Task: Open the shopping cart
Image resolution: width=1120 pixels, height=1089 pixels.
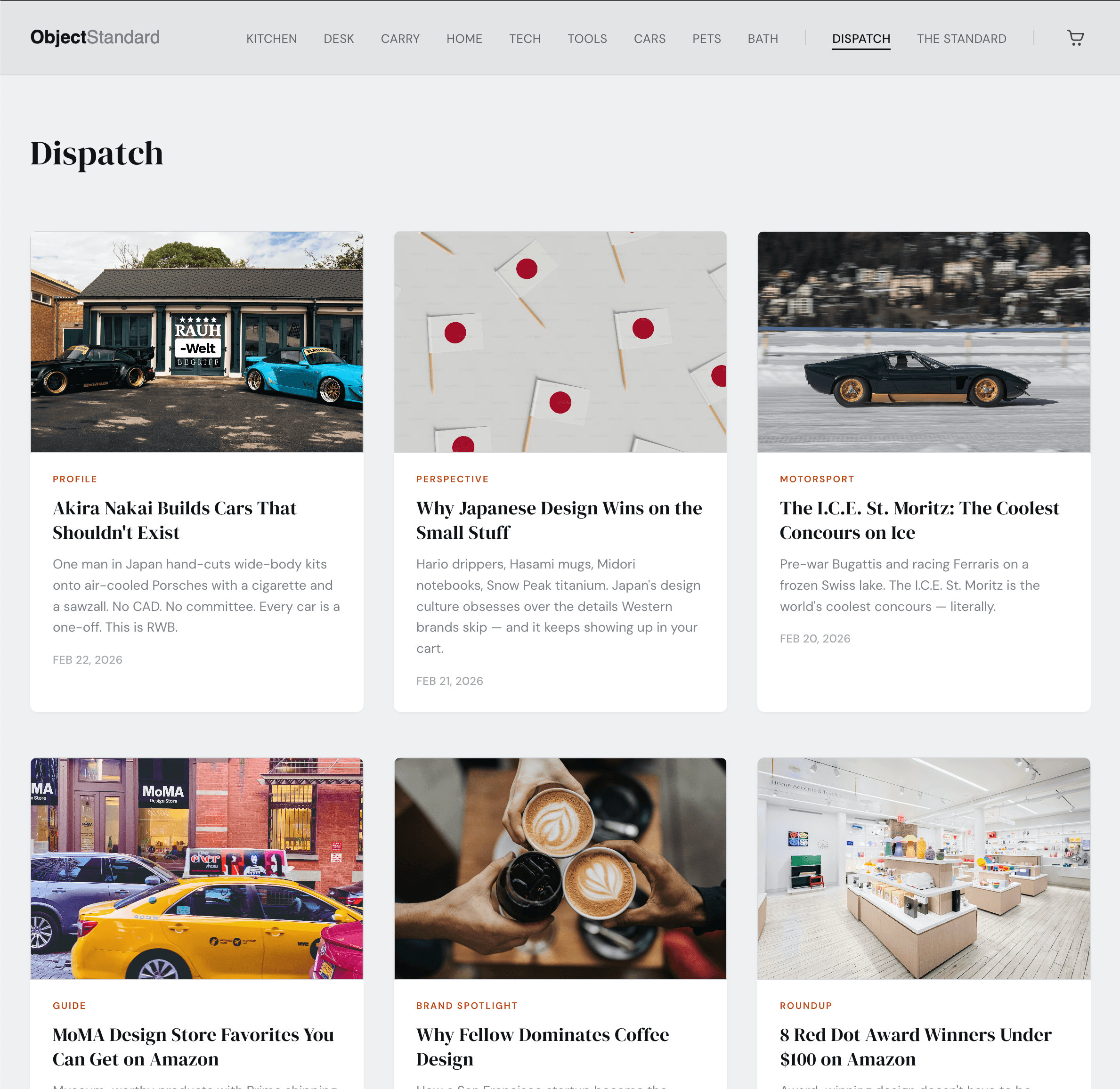Action: pyautogui.click(x=1076, y=38)
